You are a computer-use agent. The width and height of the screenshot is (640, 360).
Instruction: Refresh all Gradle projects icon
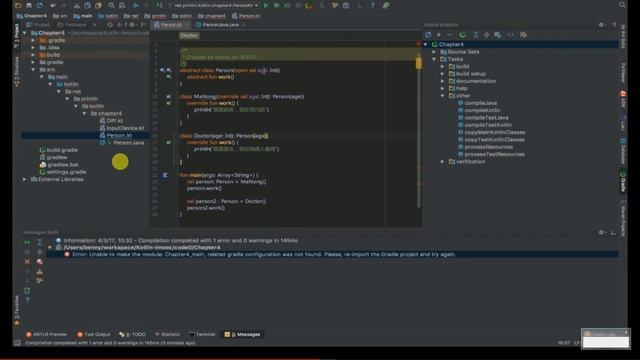428,35
